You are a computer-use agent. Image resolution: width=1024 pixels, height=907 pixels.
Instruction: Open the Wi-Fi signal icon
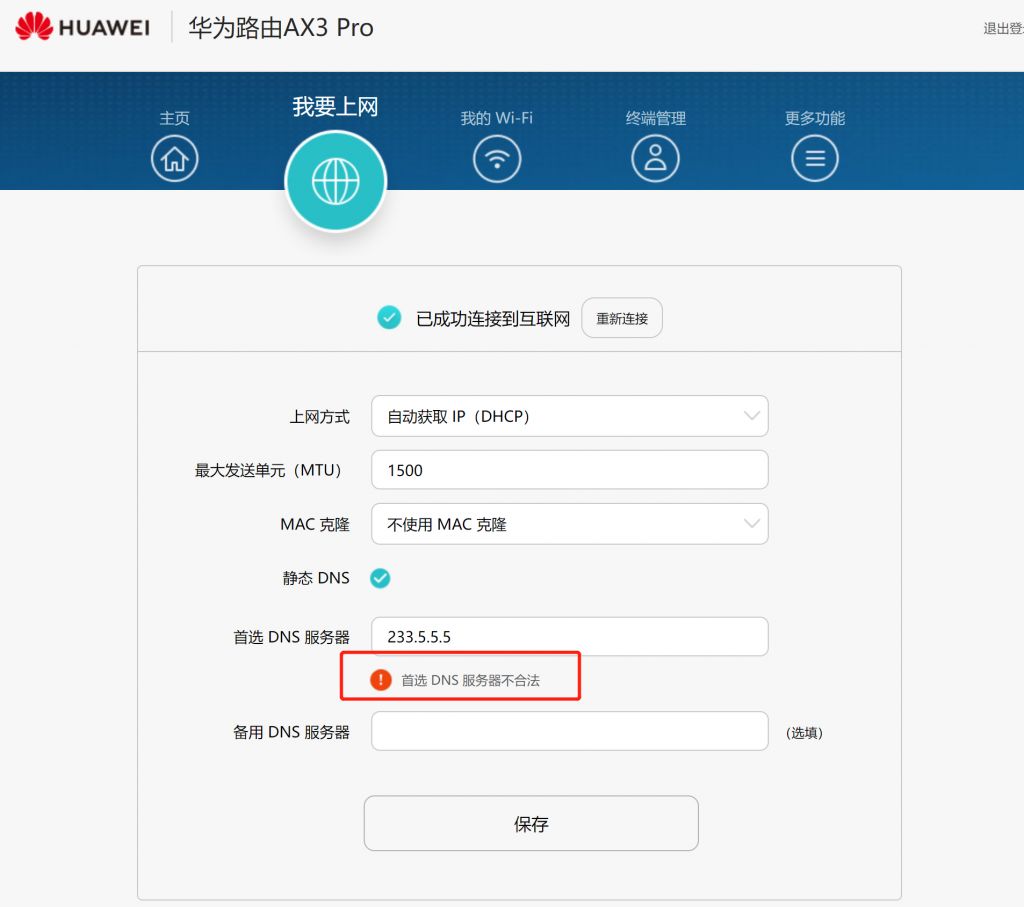(497, 159)
